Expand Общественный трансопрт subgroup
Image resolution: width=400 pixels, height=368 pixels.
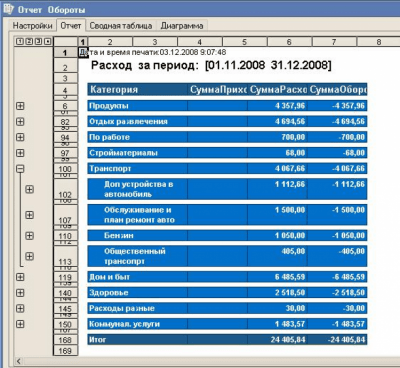[x=30, y=256]
